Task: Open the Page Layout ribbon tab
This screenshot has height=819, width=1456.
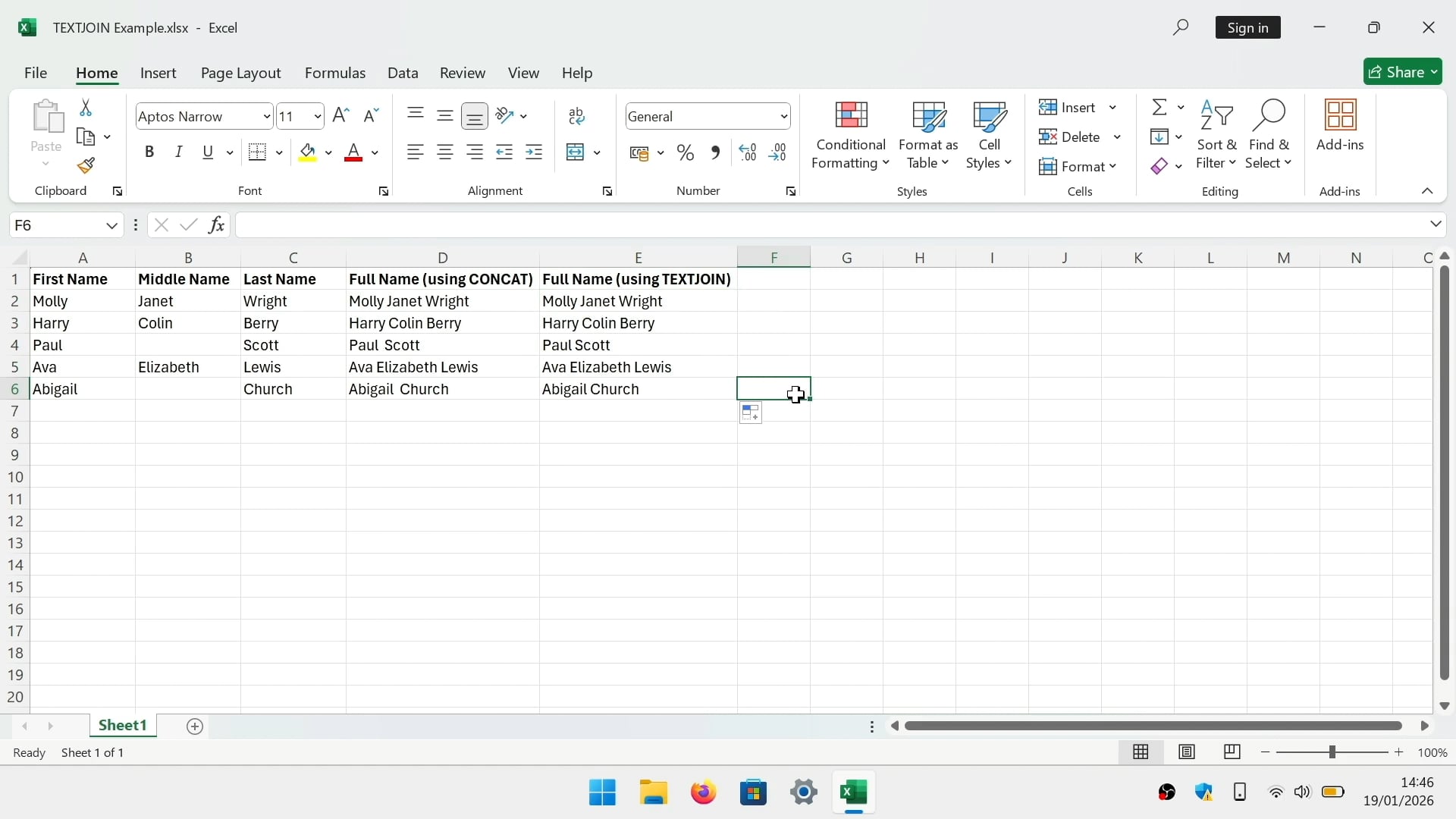Action: pyautogui.click(x=240, y=73)
